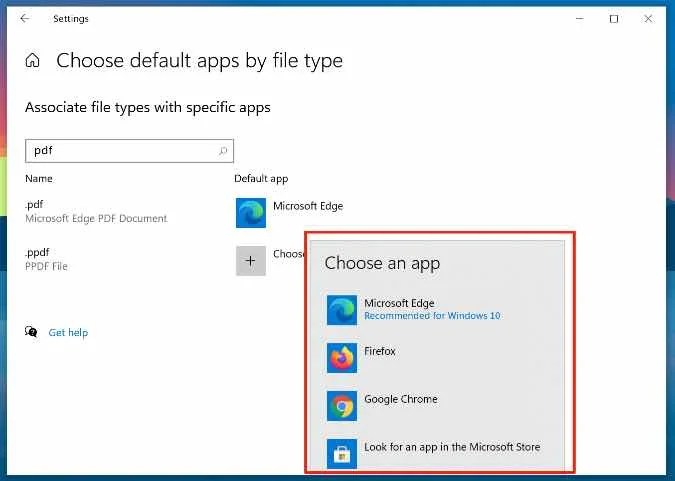The height and width of the screenshot is (481, 675).
Task: Click the Microsoft Edge default app label for .pdf
Action: coord(308,206)
